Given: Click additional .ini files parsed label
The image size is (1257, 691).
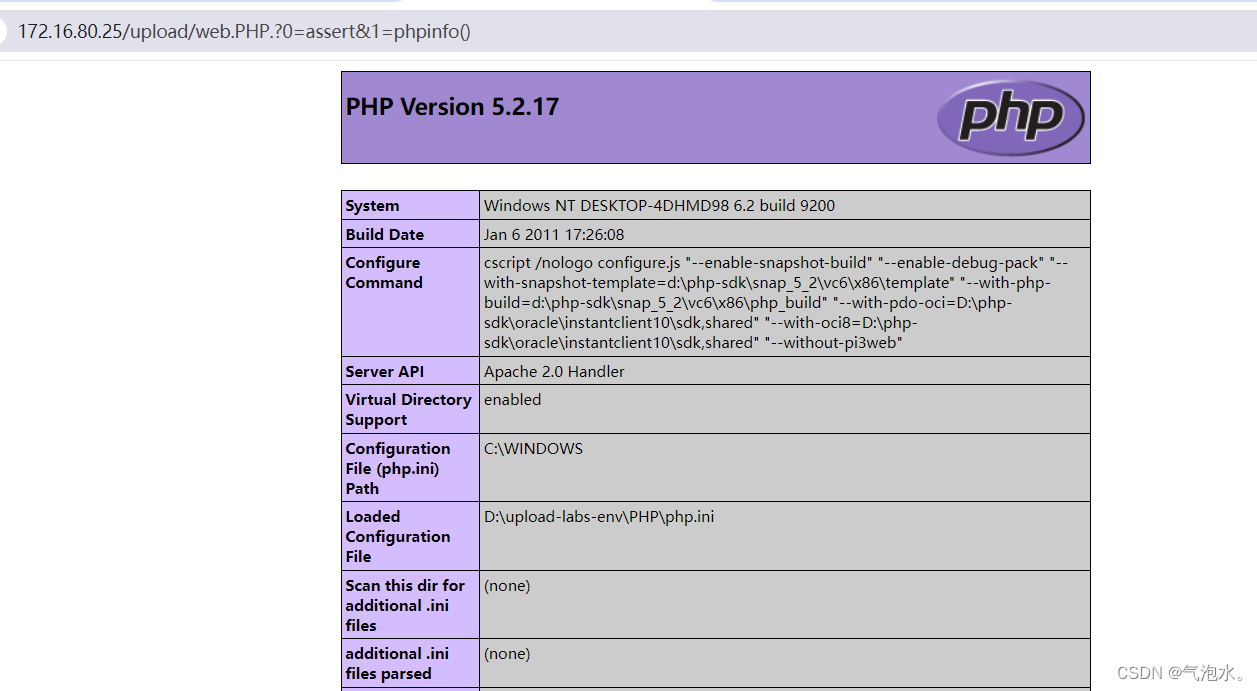Looking at the screenshot, I should pos(397,663).
